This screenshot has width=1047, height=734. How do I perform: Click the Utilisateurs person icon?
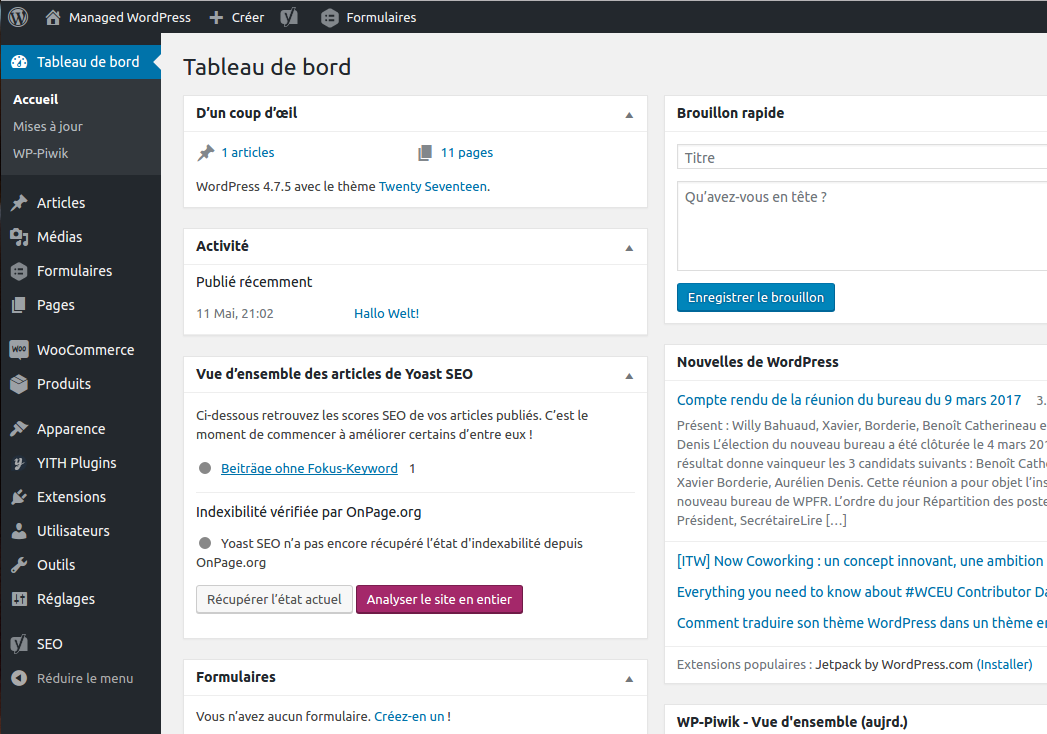[x=19, y=531]
